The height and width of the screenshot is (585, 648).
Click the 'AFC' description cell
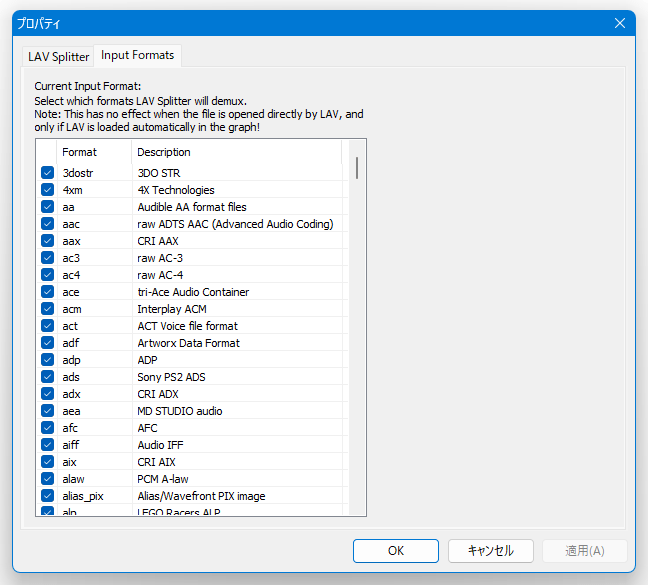[x=147, y=428]
